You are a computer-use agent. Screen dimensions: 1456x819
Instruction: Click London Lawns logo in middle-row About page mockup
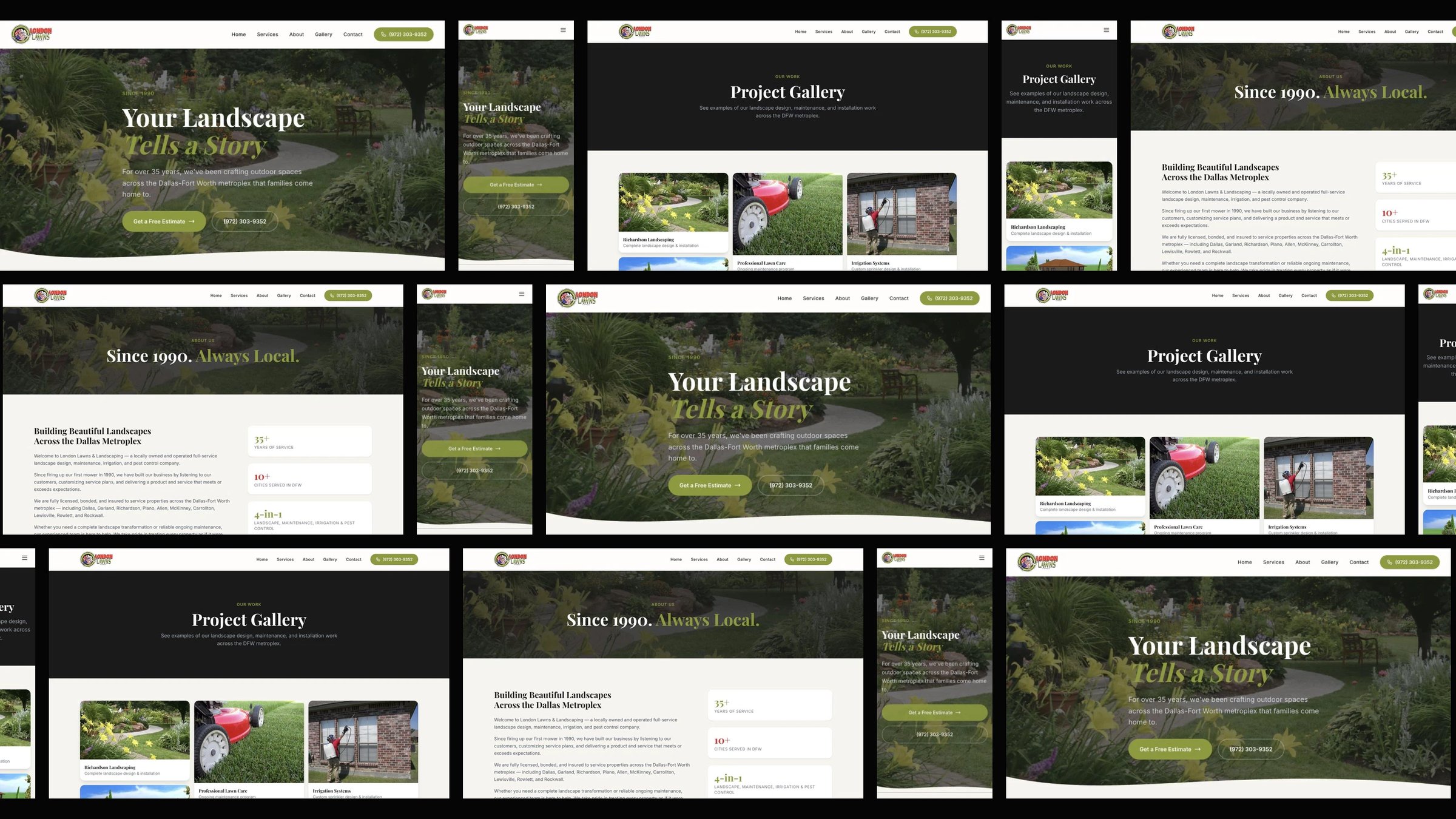[50, 295]
